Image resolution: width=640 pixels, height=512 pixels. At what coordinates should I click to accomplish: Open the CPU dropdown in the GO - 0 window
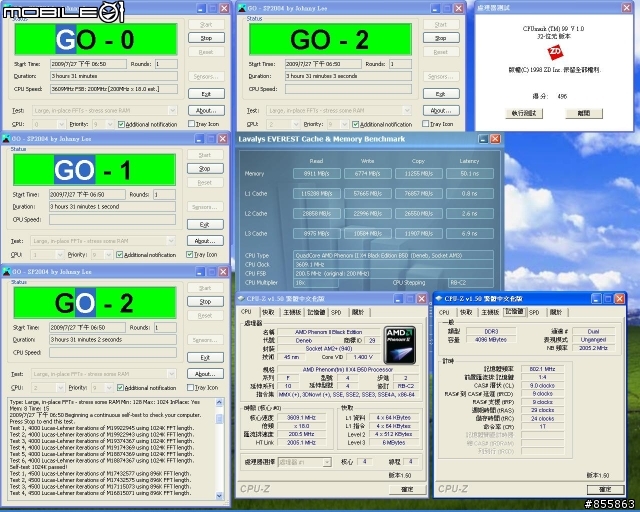click(x=61, y=124)
